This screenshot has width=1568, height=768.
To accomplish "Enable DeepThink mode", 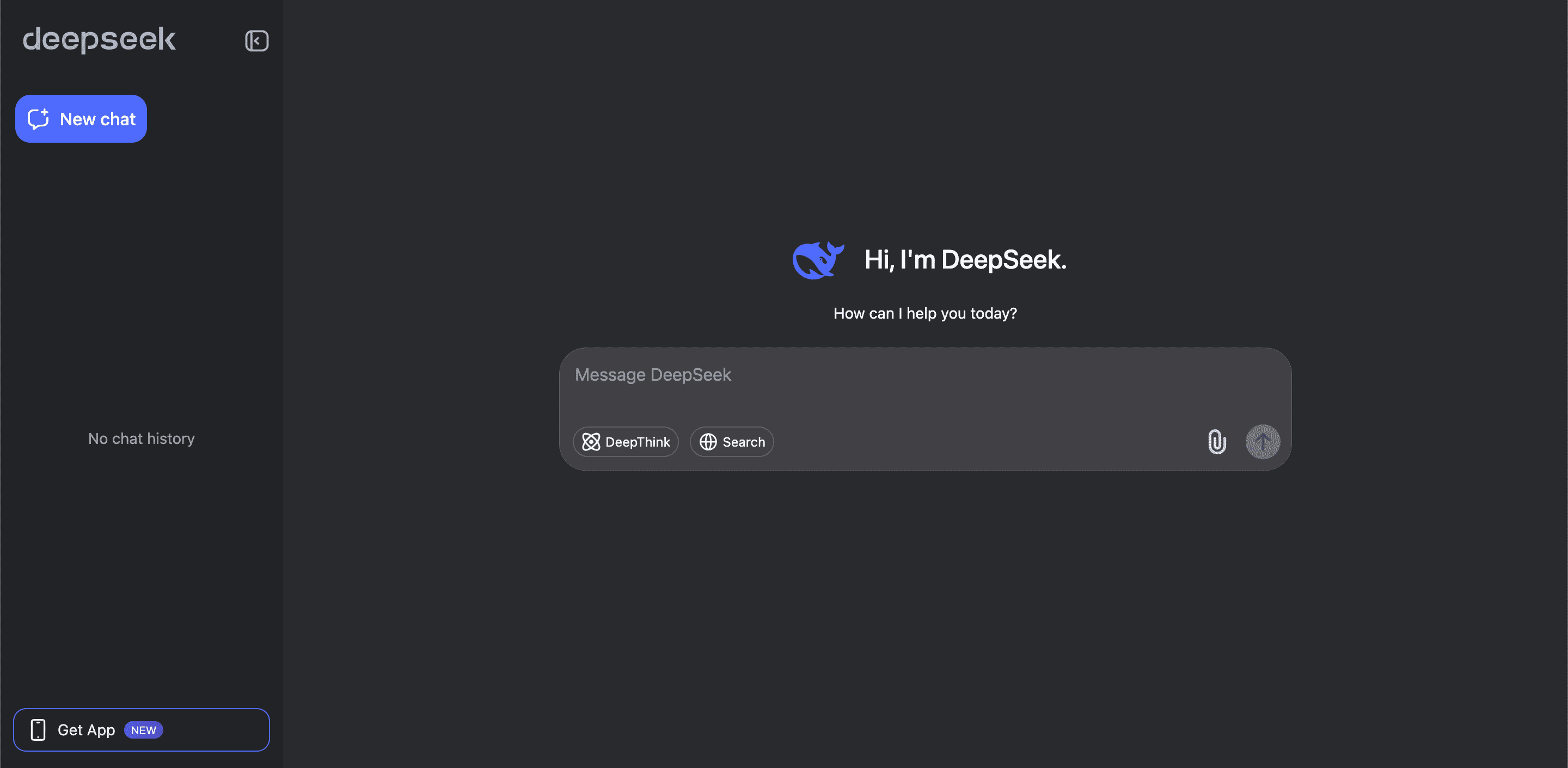I will (626, 442).
